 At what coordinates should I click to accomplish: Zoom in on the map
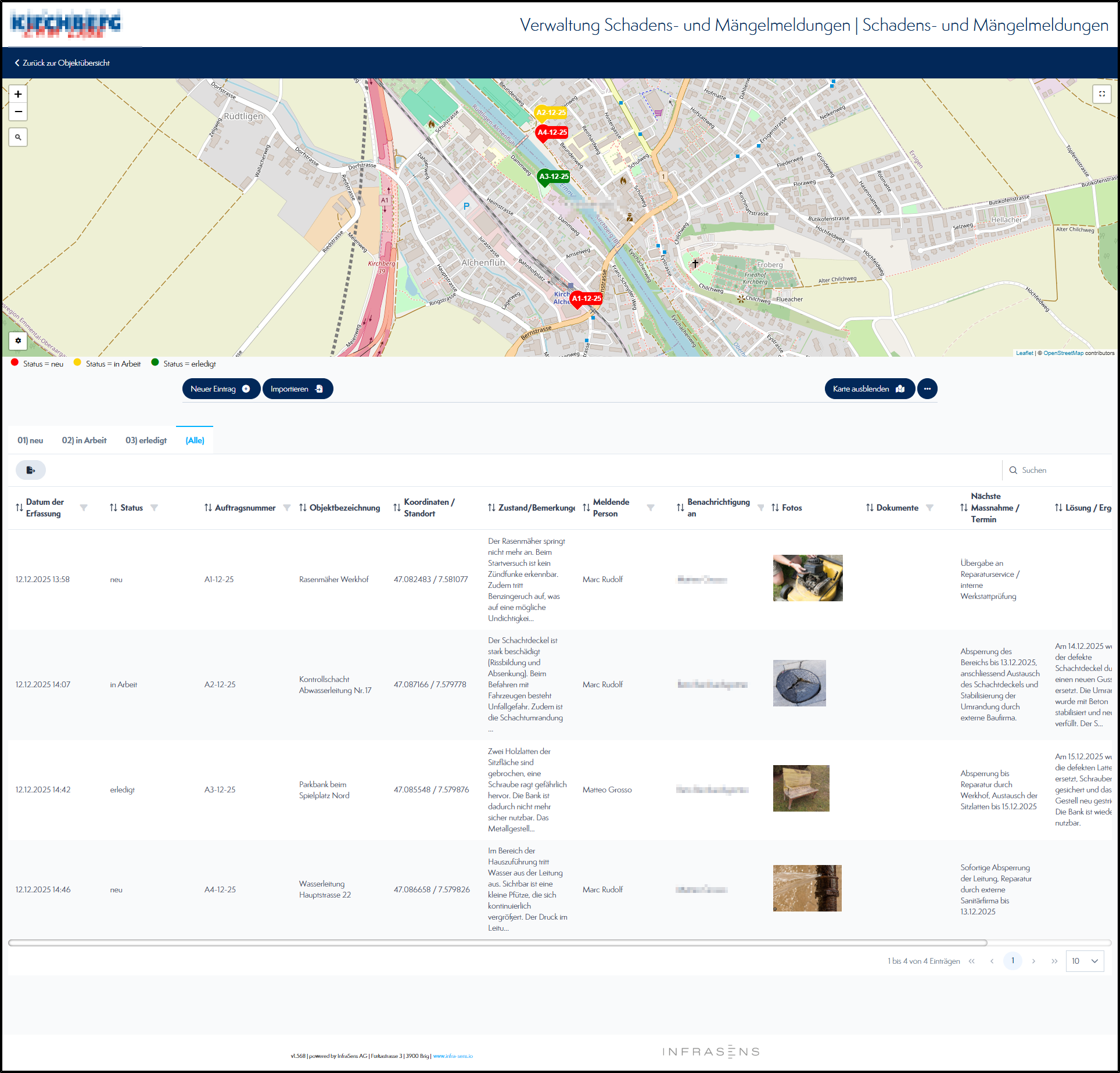pyautogui.click(x=18, y=94)
